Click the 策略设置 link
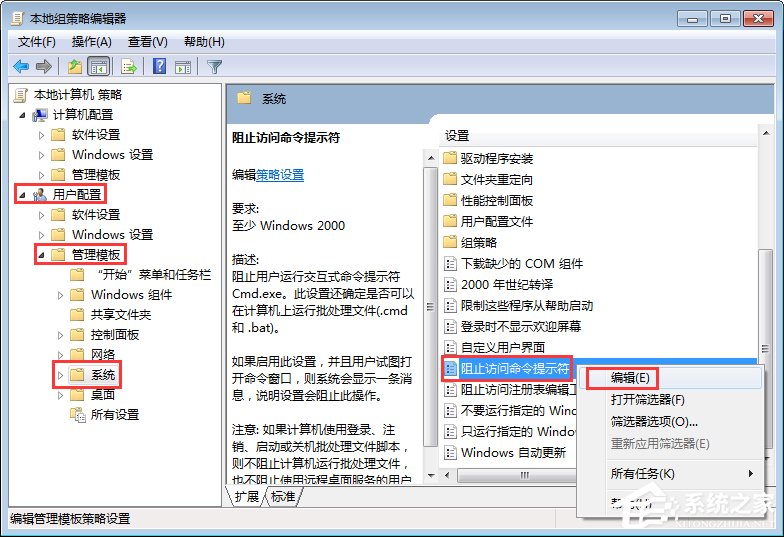The height and width of the screenshot is (537, 784). tap(280, 175)
